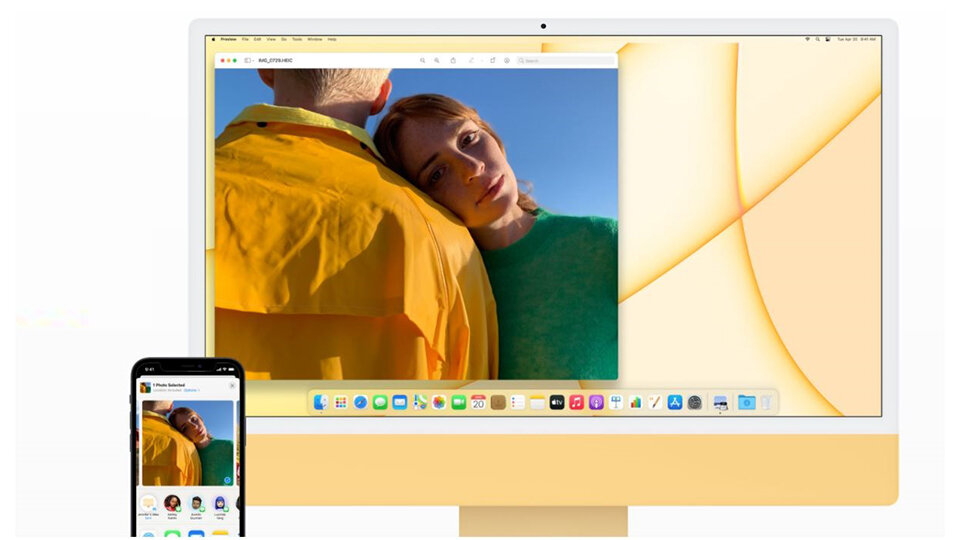Click the Search field in Preview toolbar

[x=565, y=61]
